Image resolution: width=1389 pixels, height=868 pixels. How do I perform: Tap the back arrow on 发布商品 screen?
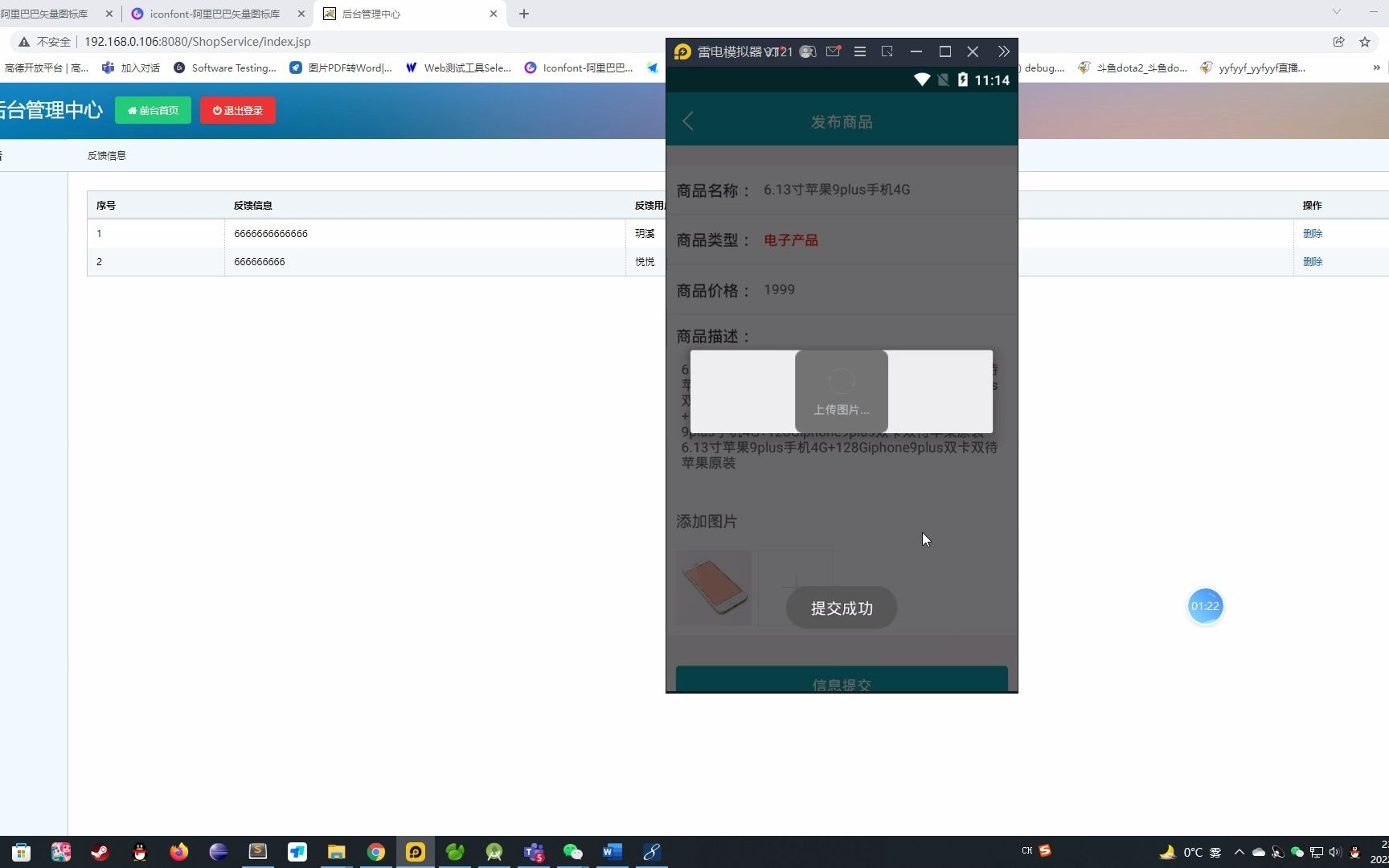688,121
